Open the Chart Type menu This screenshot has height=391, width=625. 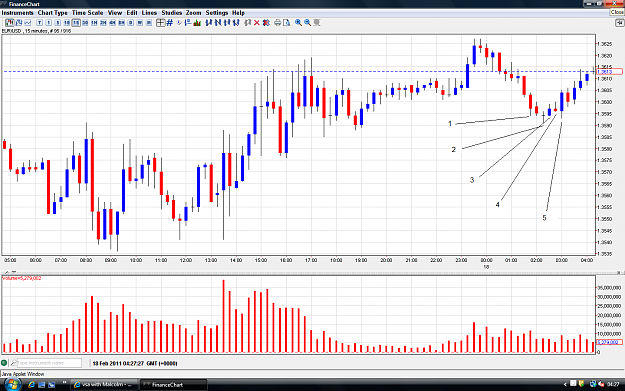click(x=53, y=13)
